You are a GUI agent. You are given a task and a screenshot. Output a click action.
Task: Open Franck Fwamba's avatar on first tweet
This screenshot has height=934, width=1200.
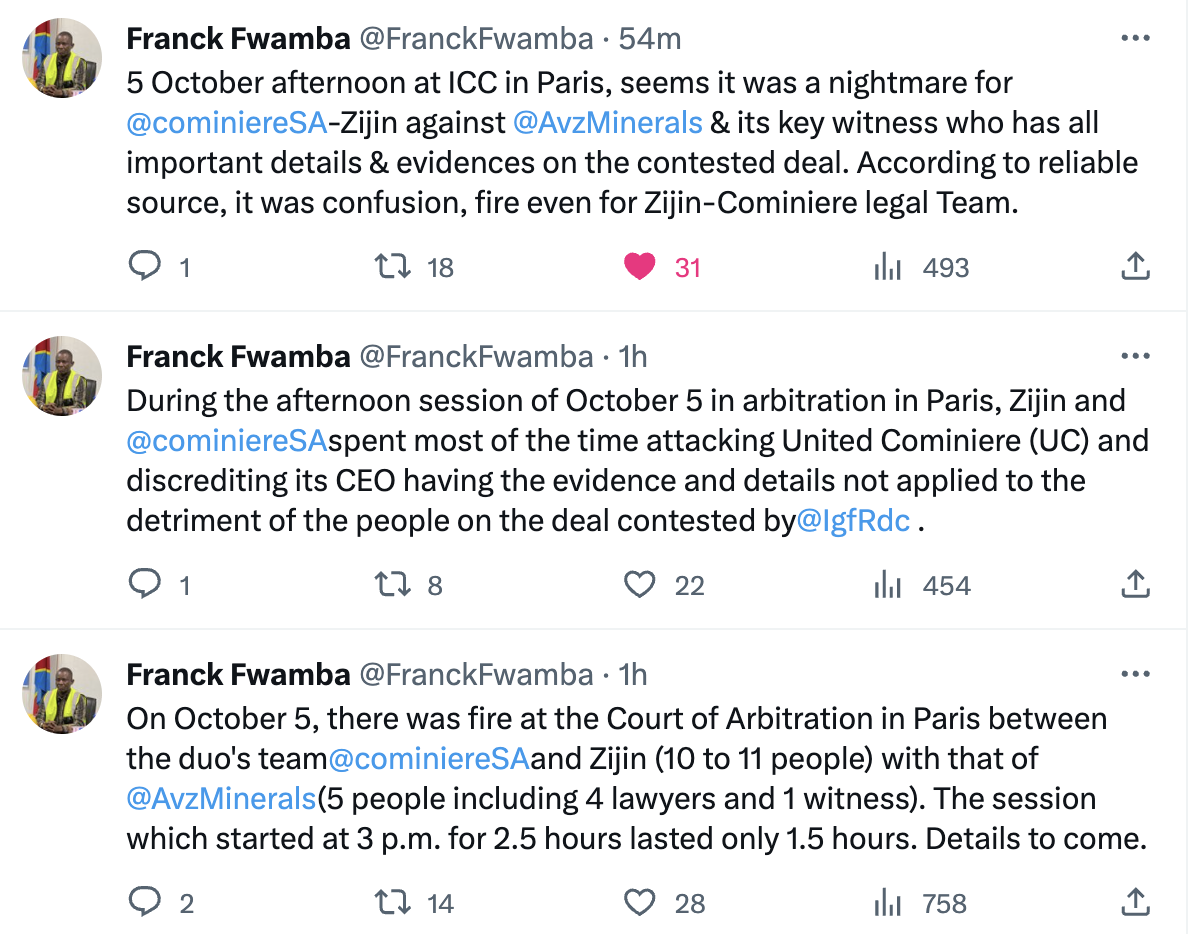click(x=62, y=58)
